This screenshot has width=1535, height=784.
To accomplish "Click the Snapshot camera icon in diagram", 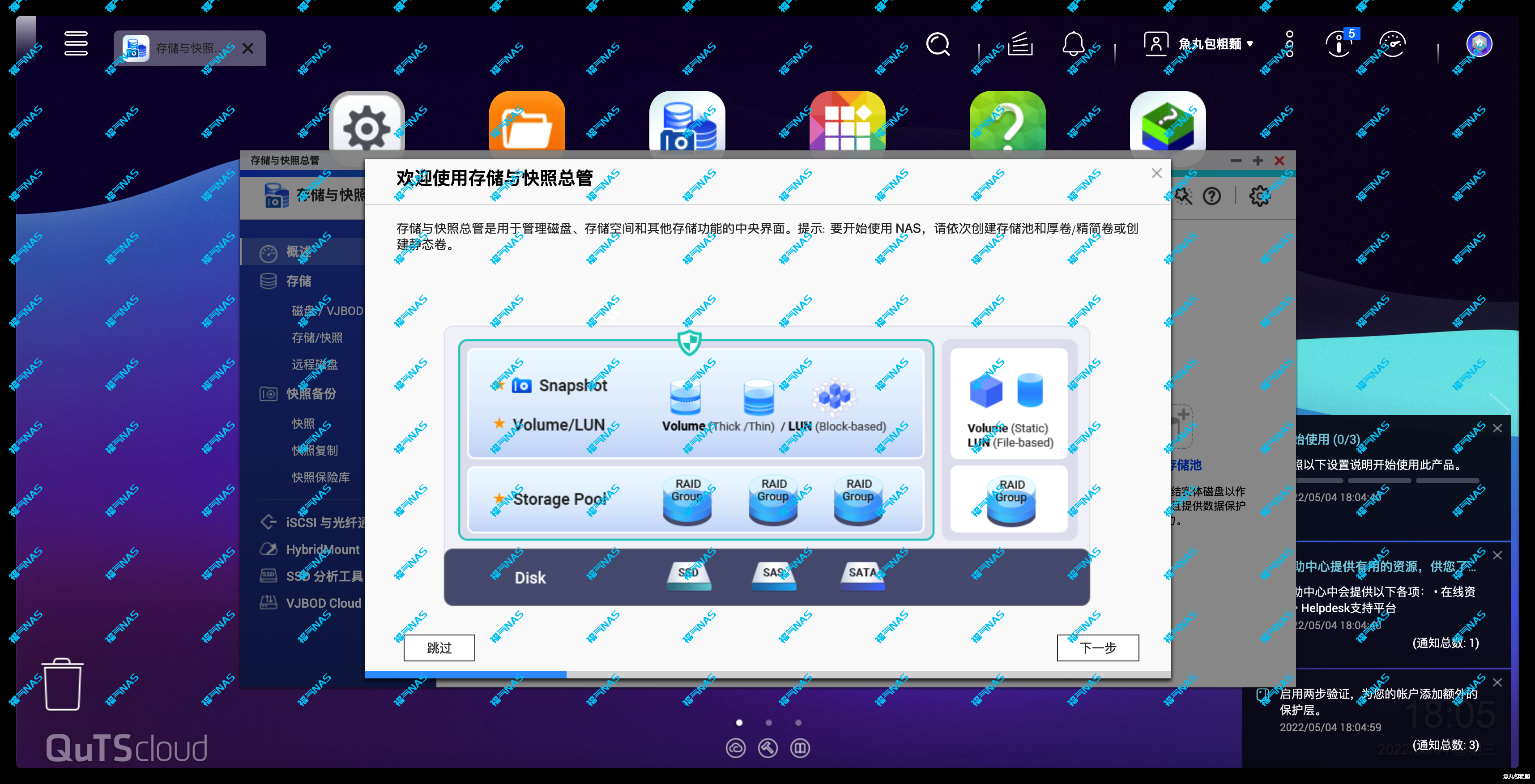I will [x=521, y=385].
